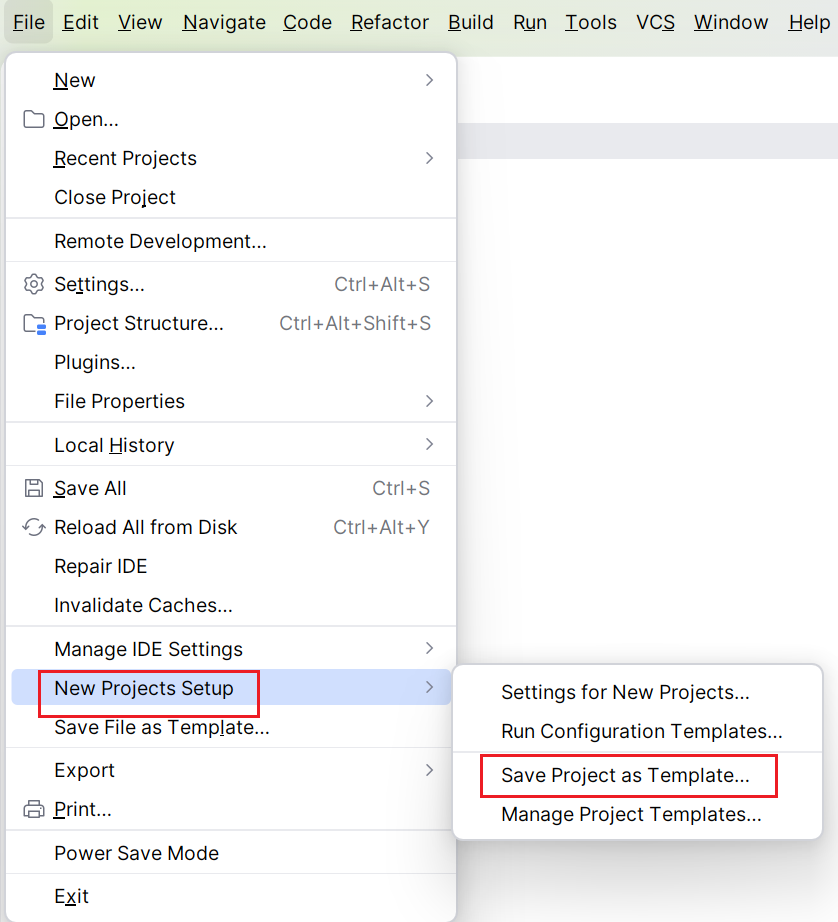Image resolution: width=838 pixels, height=922 pixels.
Task: Click the printer icon next to Print
Action: click(34, 810)
